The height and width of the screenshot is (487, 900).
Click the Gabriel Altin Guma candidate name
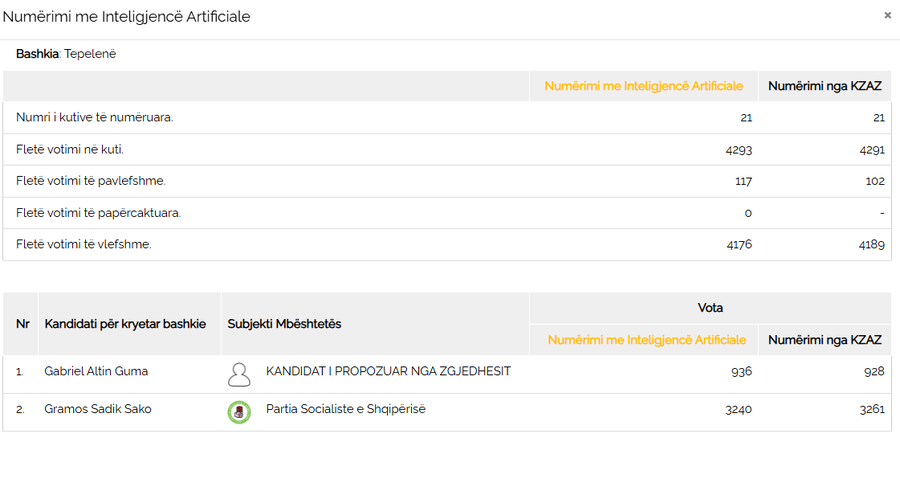[x=96, y=372]
